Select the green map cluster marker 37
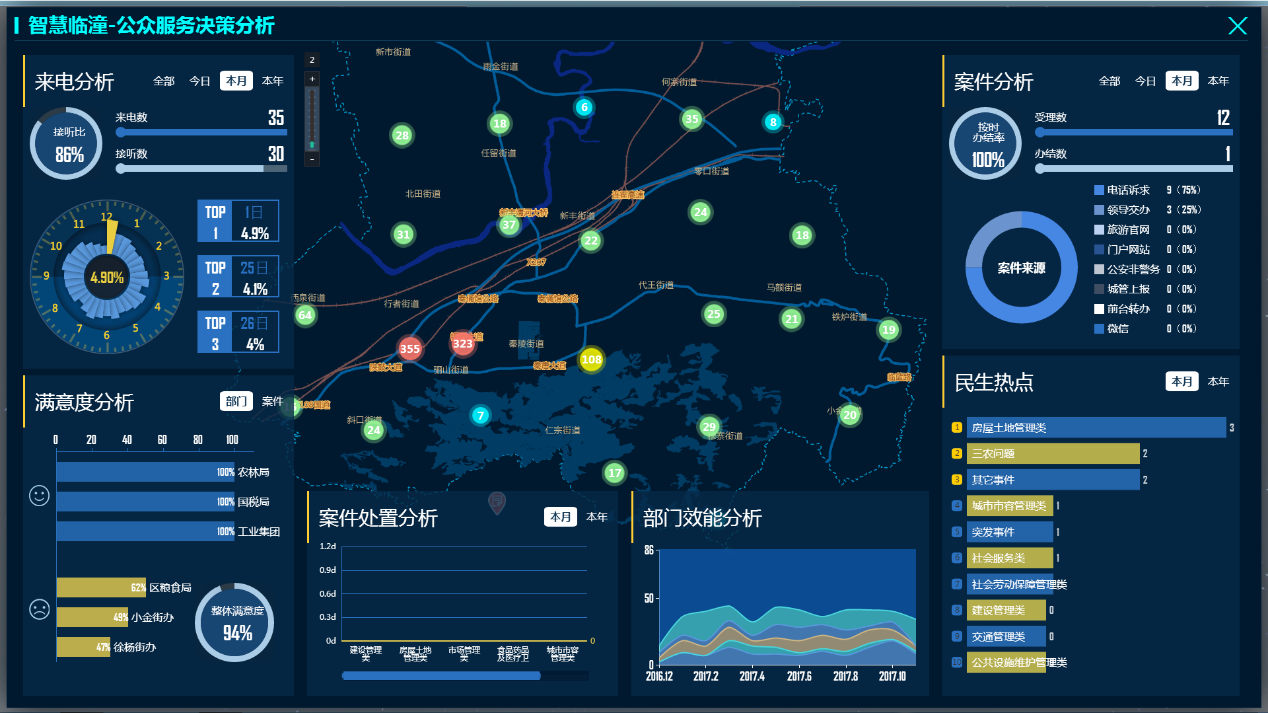This screenshot has height=713, width=1268. 510,224
